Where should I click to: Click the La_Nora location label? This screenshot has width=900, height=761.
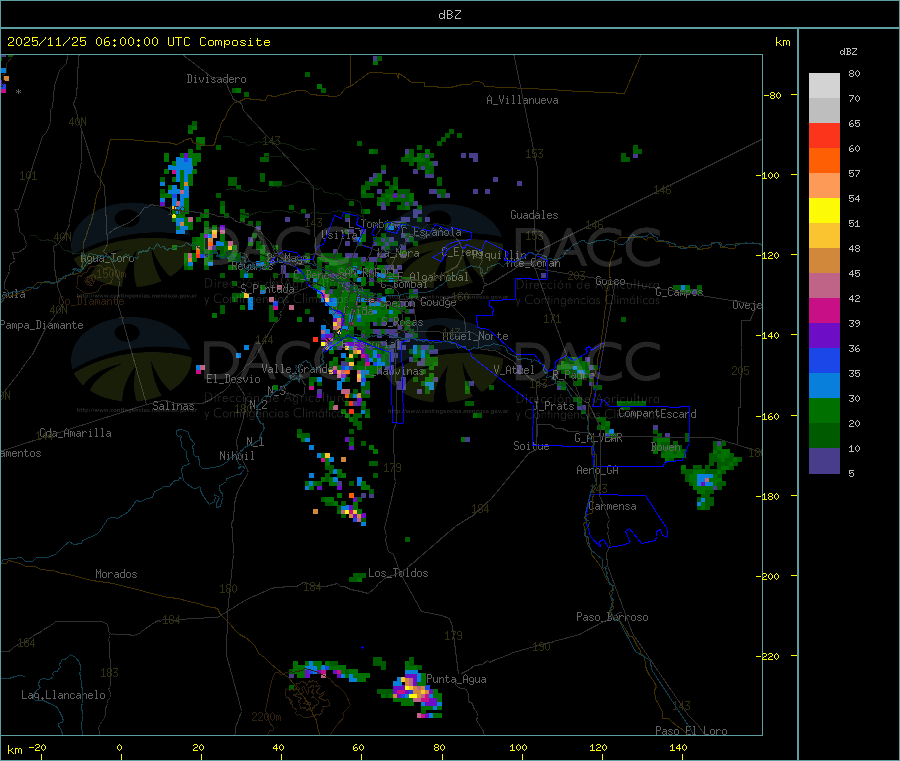point(398,253)
